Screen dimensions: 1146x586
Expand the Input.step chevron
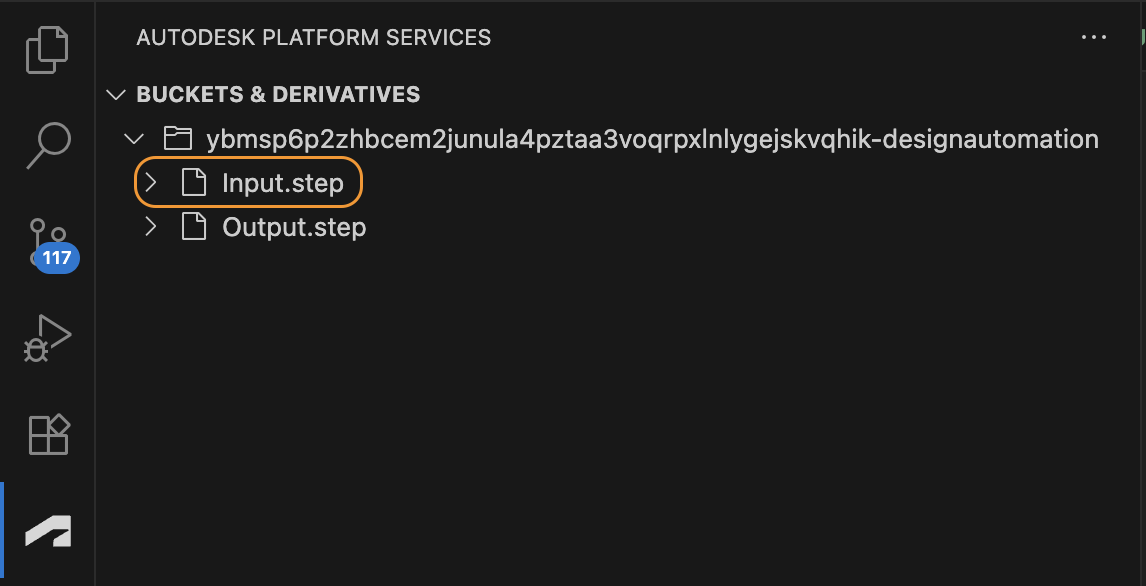(x=151, y=183)
